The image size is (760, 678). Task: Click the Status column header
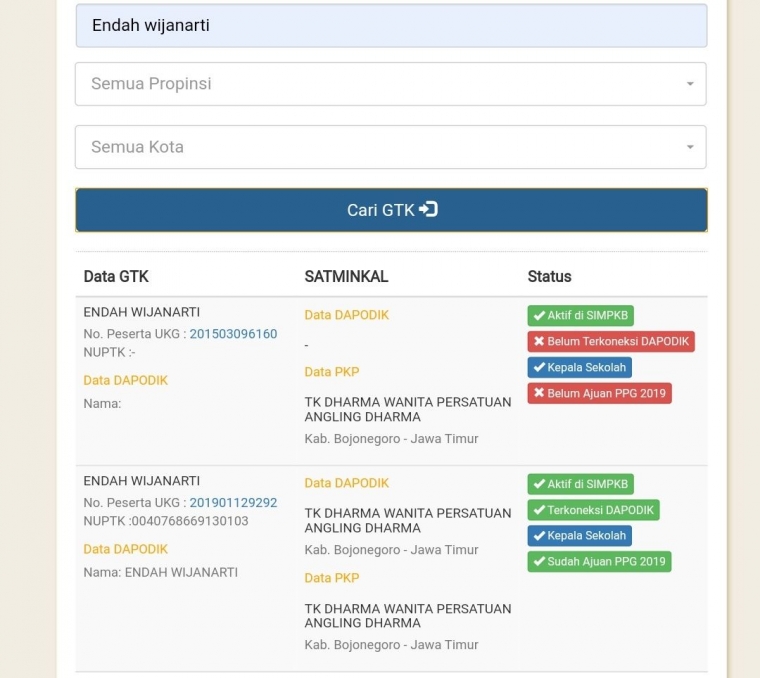[549, 276]
